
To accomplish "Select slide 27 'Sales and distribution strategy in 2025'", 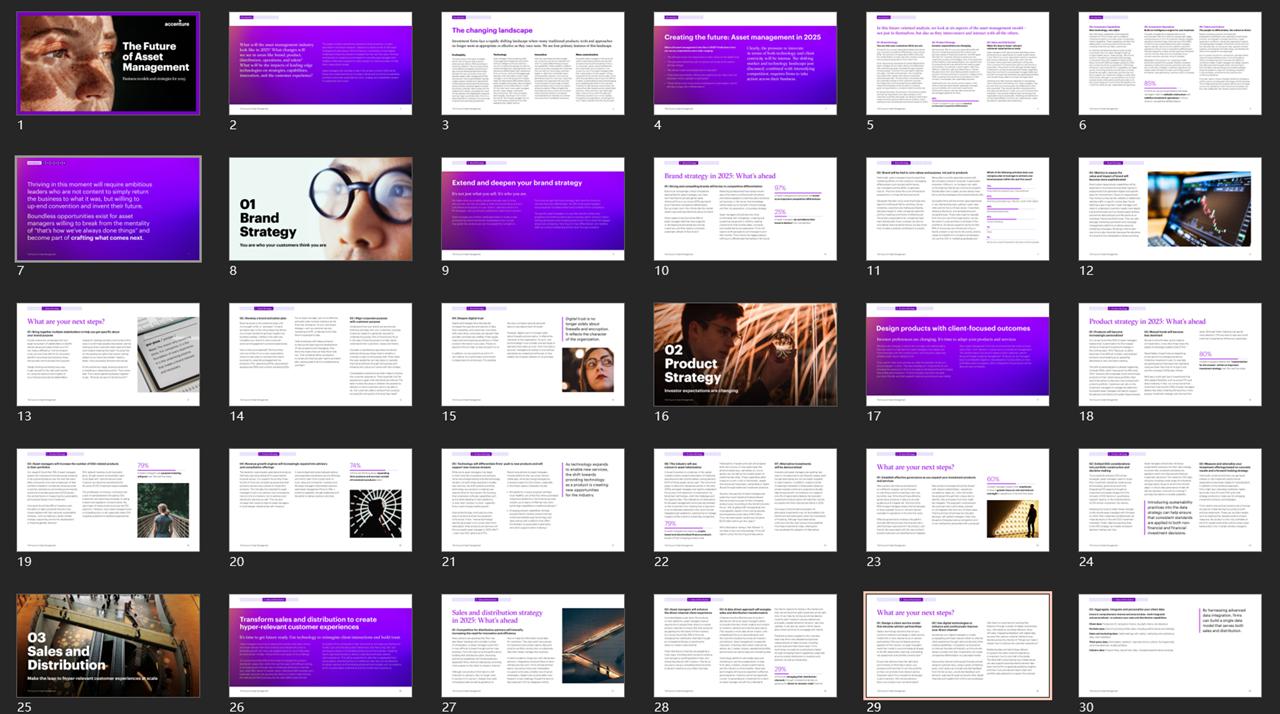I will (x=533, y=646).
